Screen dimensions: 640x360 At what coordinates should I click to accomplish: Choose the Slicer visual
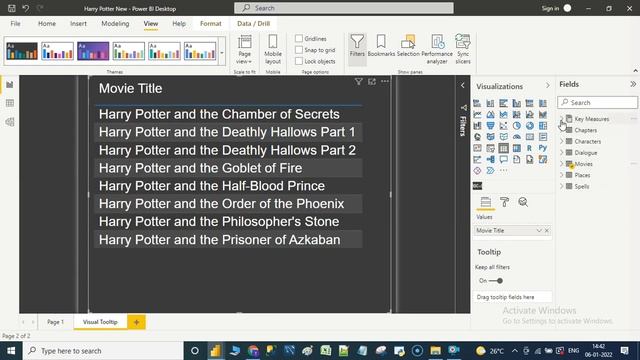(x=490, y=148)
